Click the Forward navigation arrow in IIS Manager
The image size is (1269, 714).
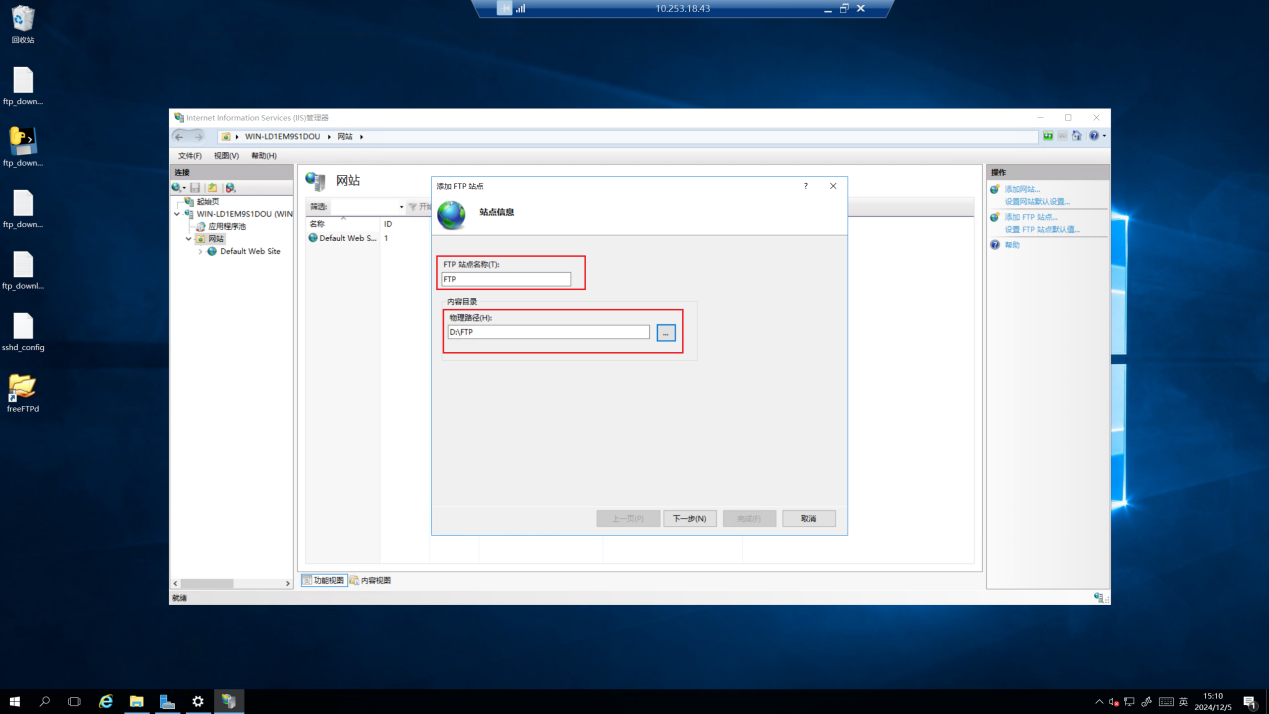pos(198,136)
